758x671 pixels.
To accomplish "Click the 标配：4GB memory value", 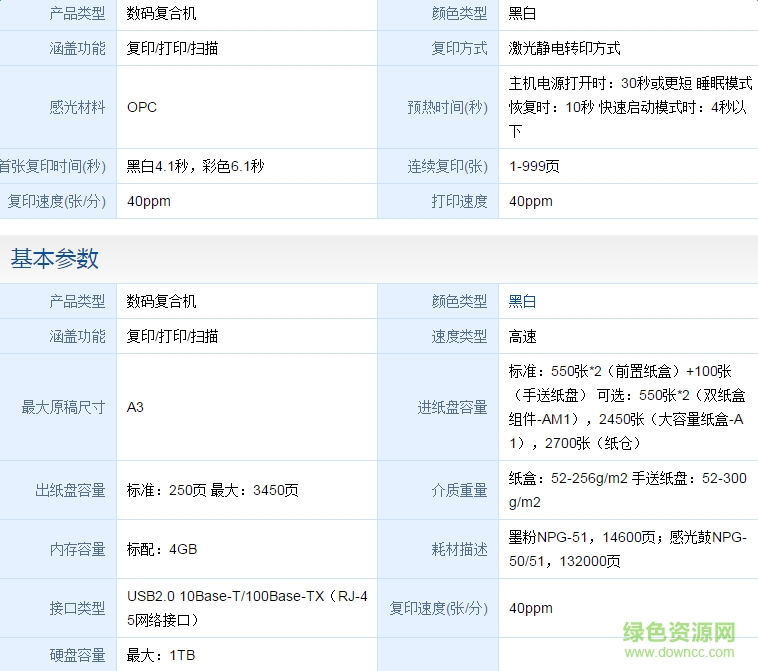I will pos(162,549).
